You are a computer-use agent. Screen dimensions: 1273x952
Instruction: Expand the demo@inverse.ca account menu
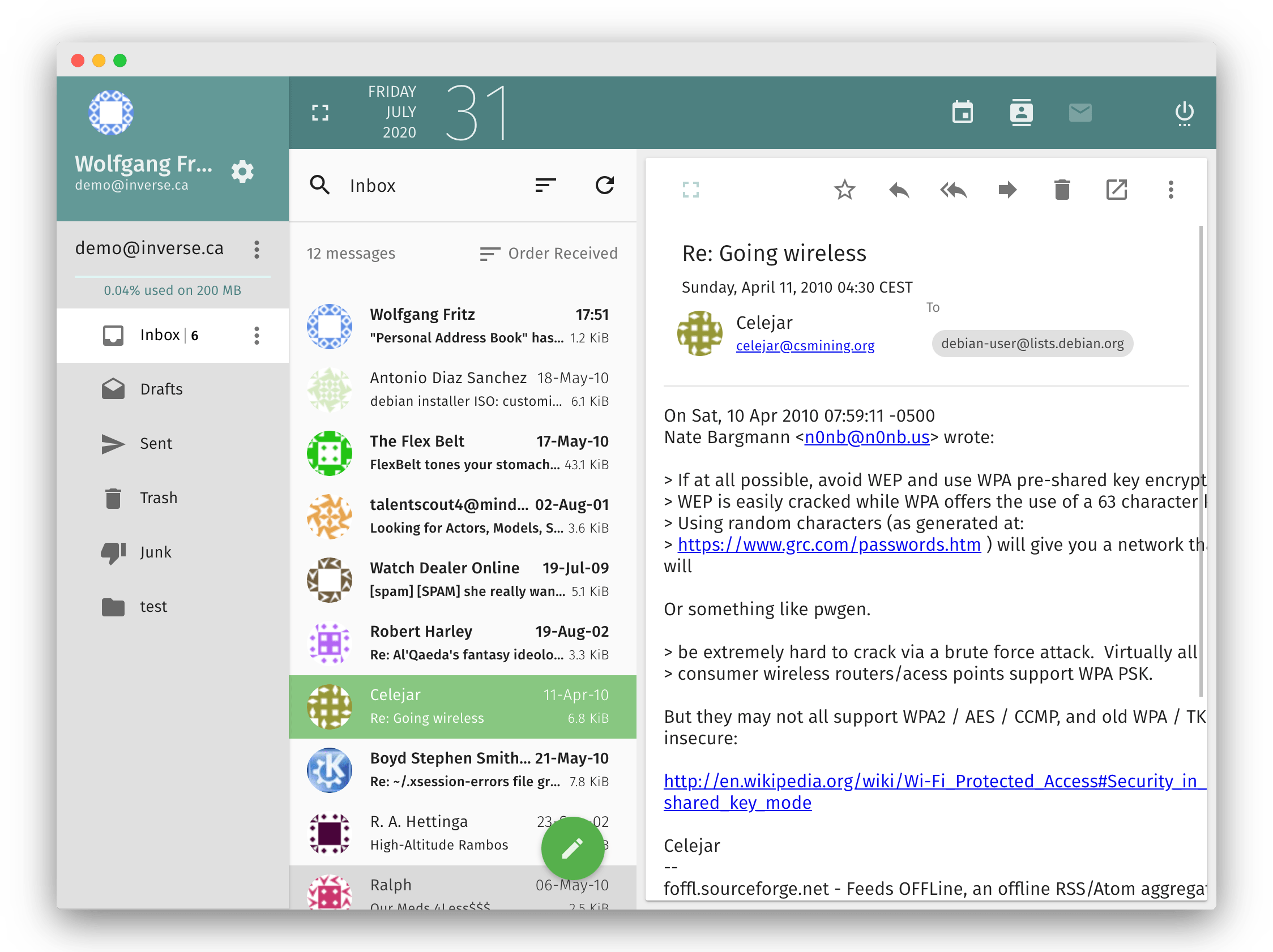[x=257, y=249]
